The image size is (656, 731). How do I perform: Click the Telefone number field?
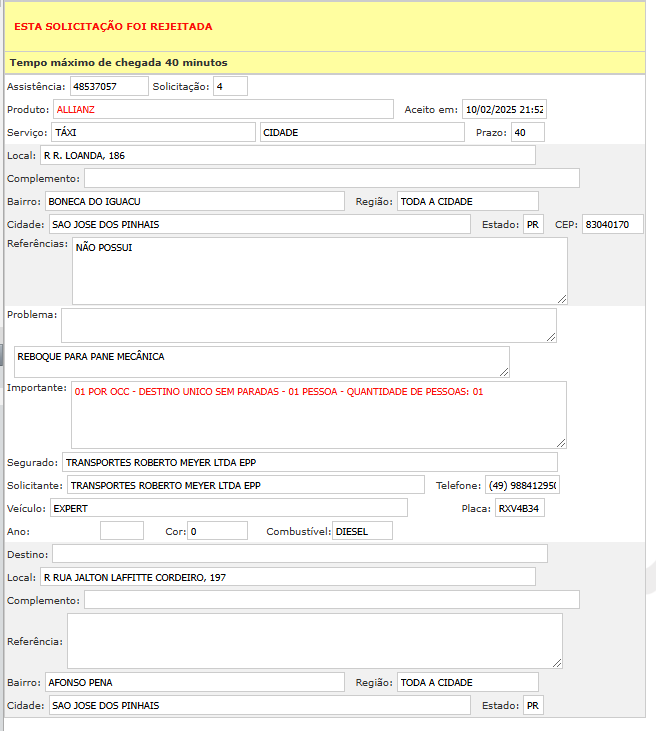point(522,485)
